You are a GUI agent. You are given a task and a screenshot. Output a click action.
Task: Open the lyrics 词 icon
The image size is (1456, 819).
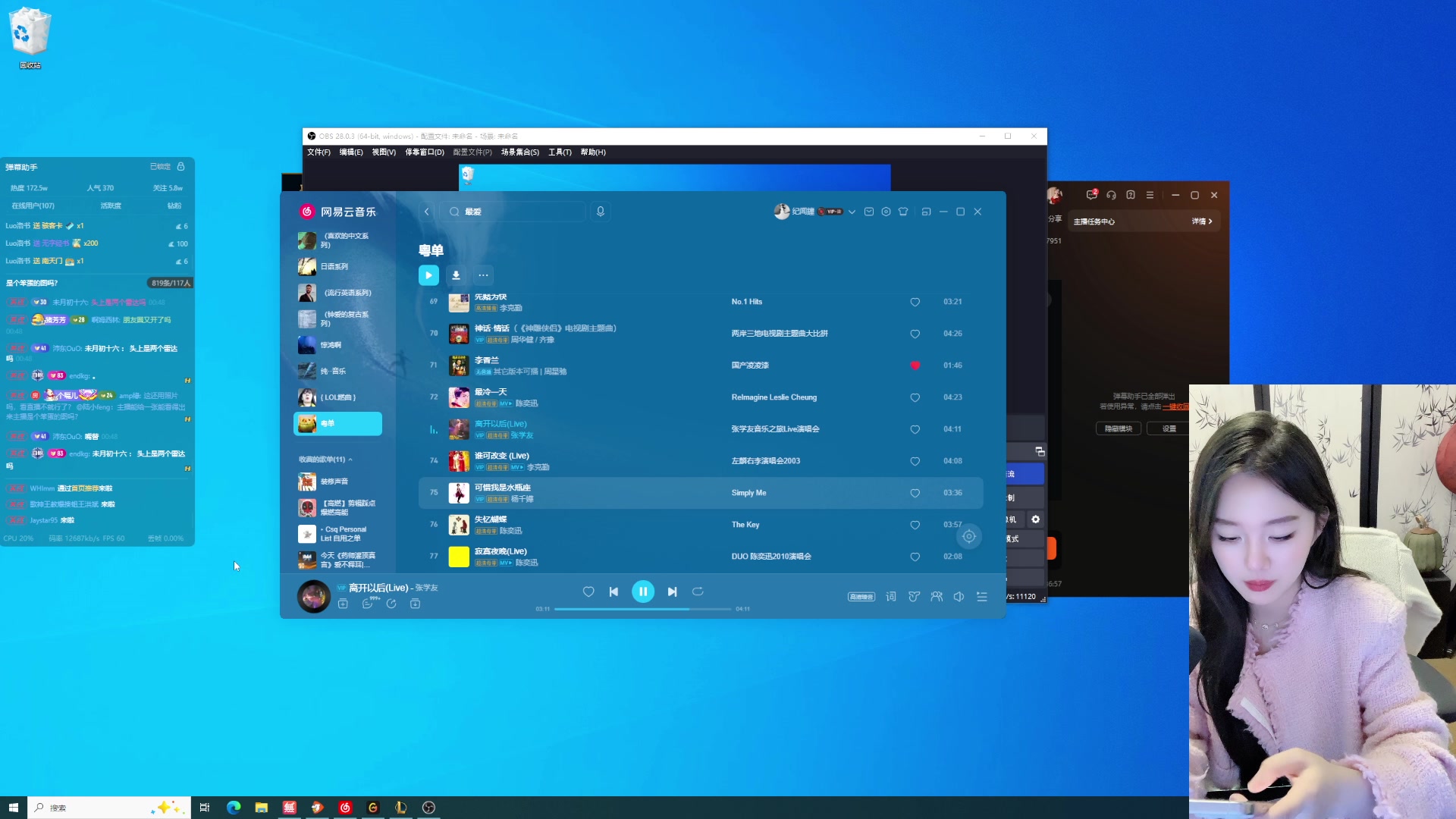(891, 597)
